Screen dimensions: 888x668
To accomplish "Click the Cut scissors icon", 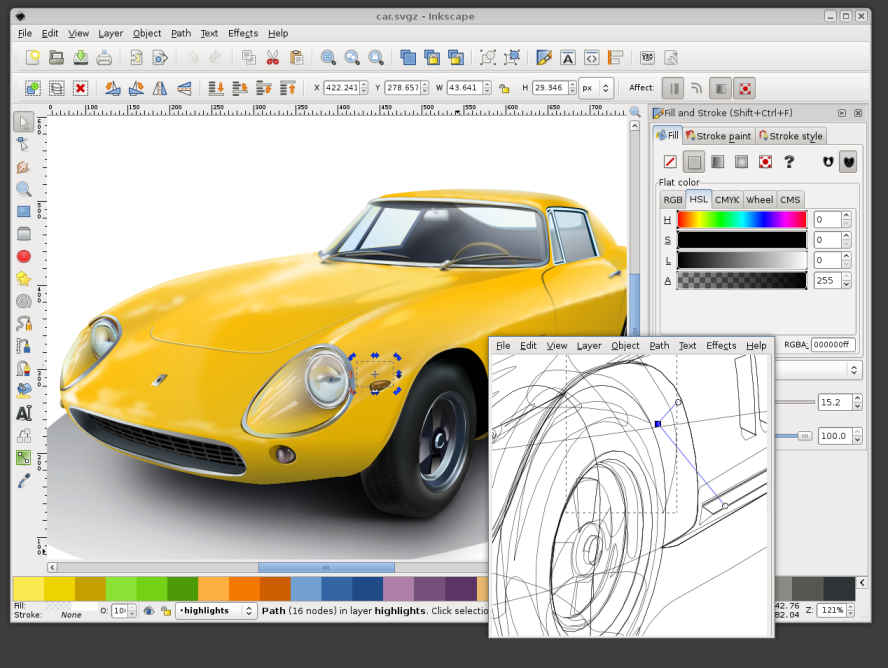I will [273, 57].
